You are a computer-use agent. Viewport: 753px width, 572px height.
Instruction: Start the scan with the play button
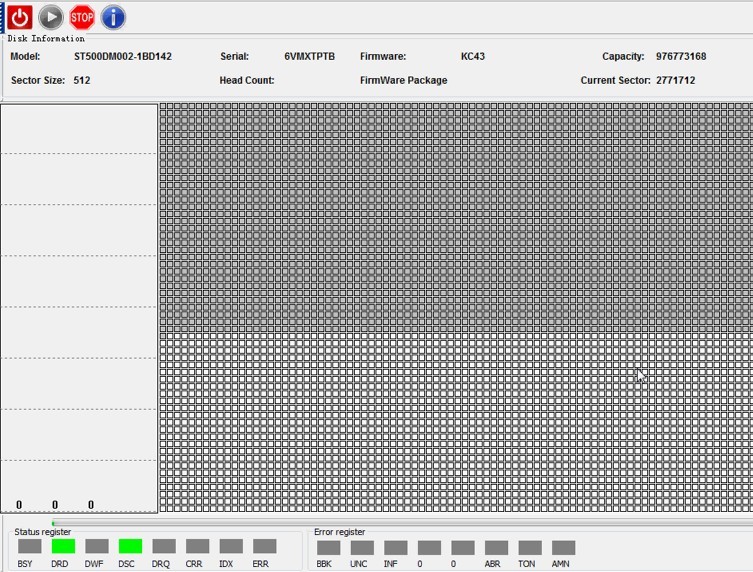click(51, 18)
